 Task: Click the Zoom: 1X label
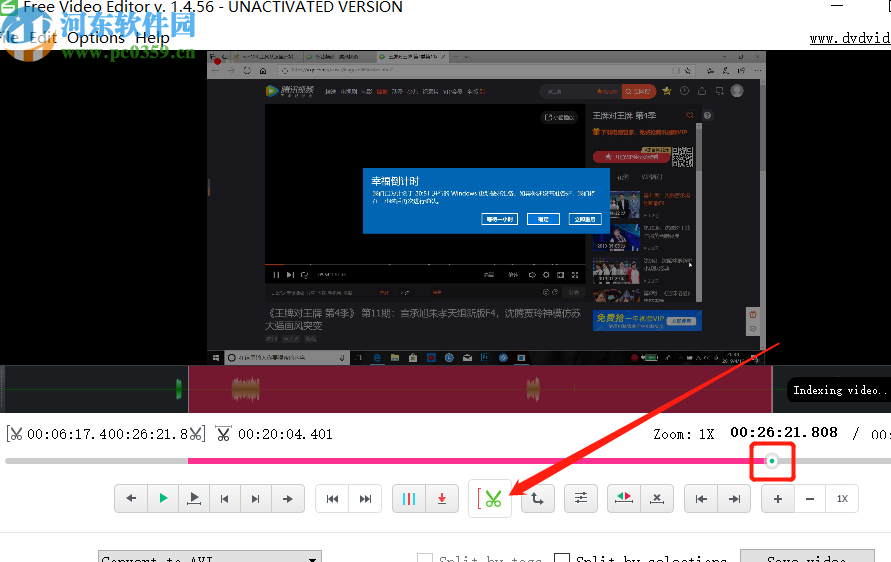tap(684, 435)
